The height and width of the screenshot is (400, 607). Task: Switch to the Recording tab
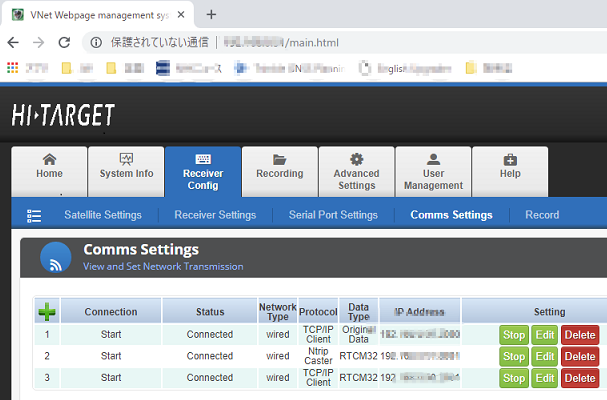click(280, 167)
